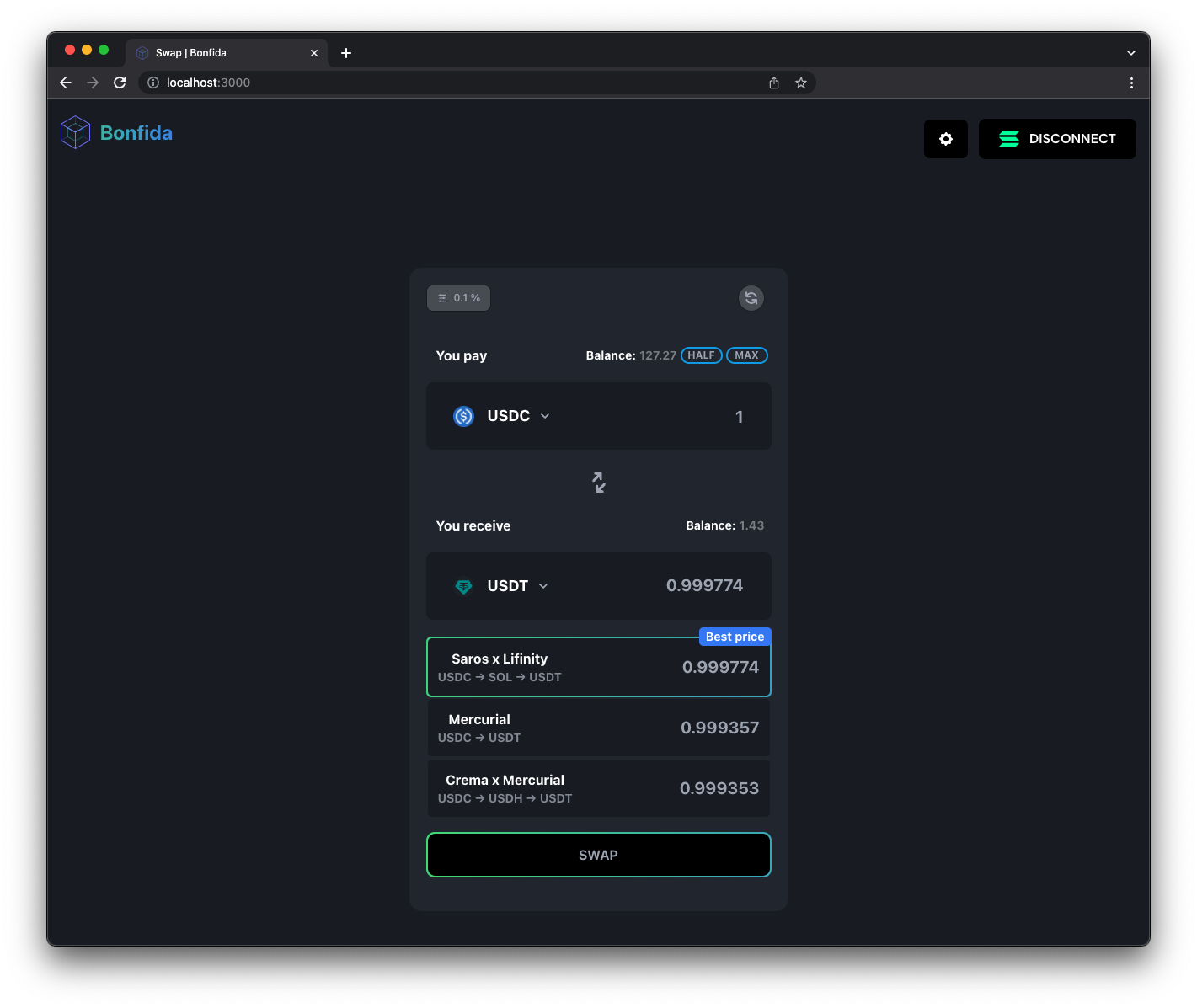Viewport: 1197px width, 1008px height.
Task: Open Chrome three-dot menu
Action: point(1131,83)
